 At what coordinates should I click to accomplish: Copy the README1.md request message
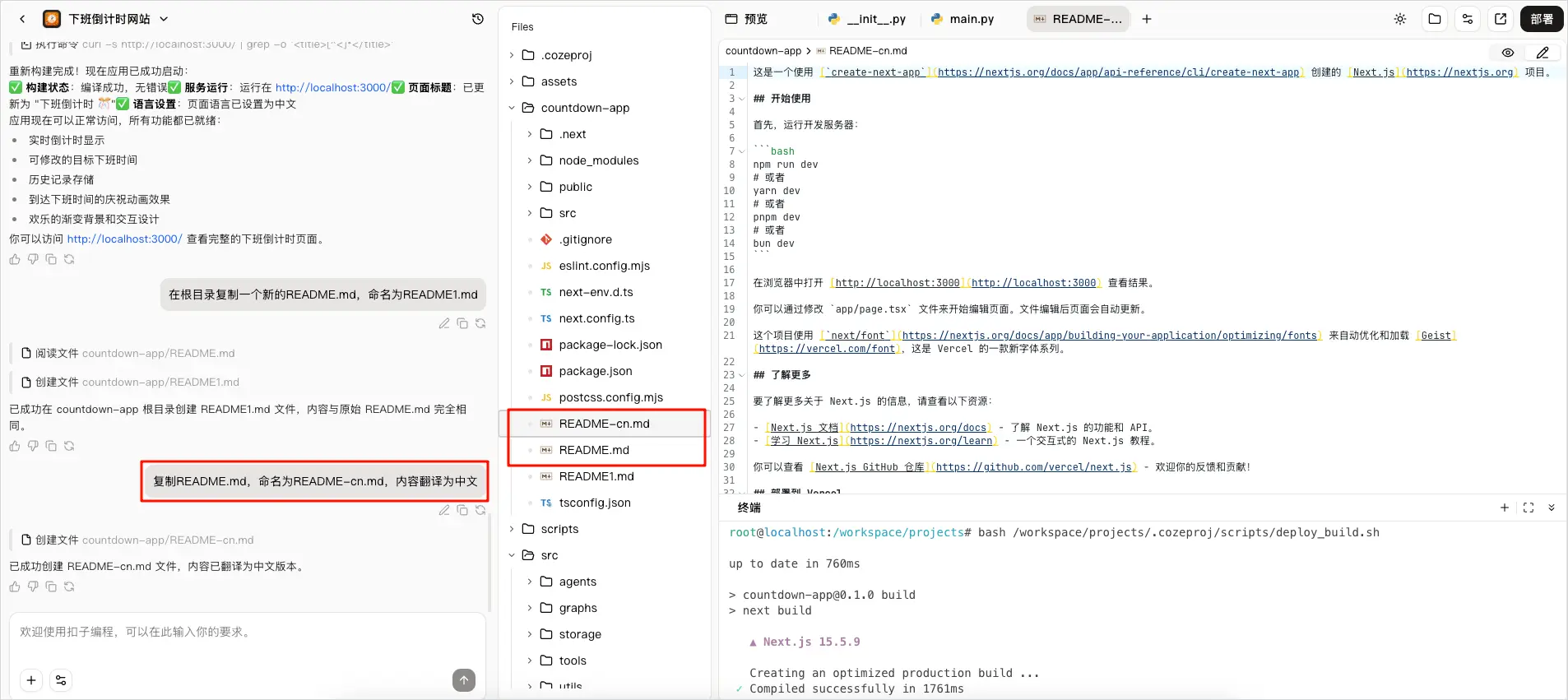coord(462,323)
